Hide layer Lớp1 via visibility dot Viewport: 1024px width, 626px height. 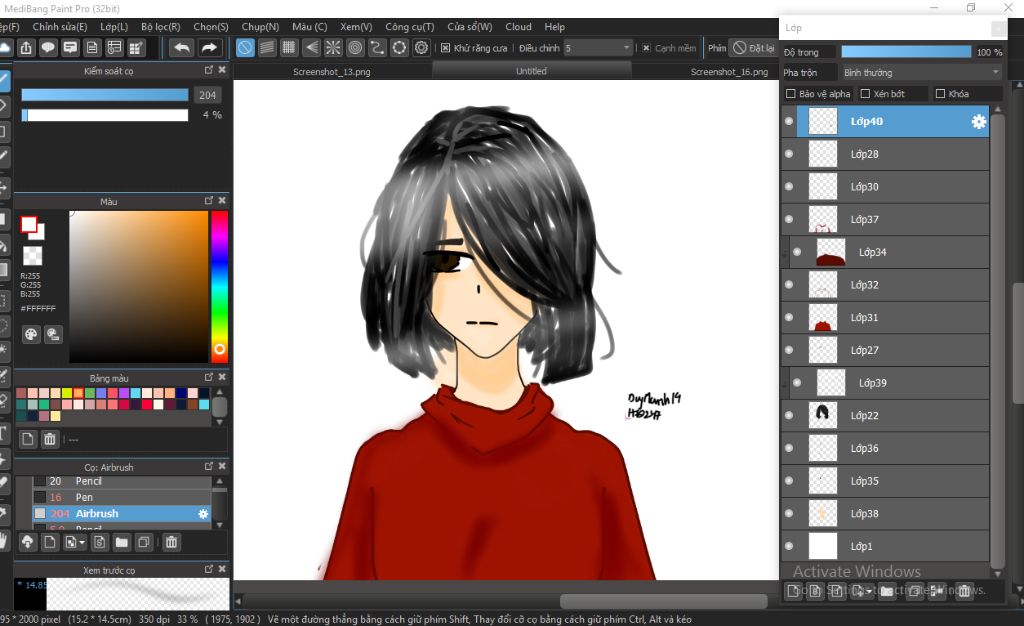click(789, 546)
